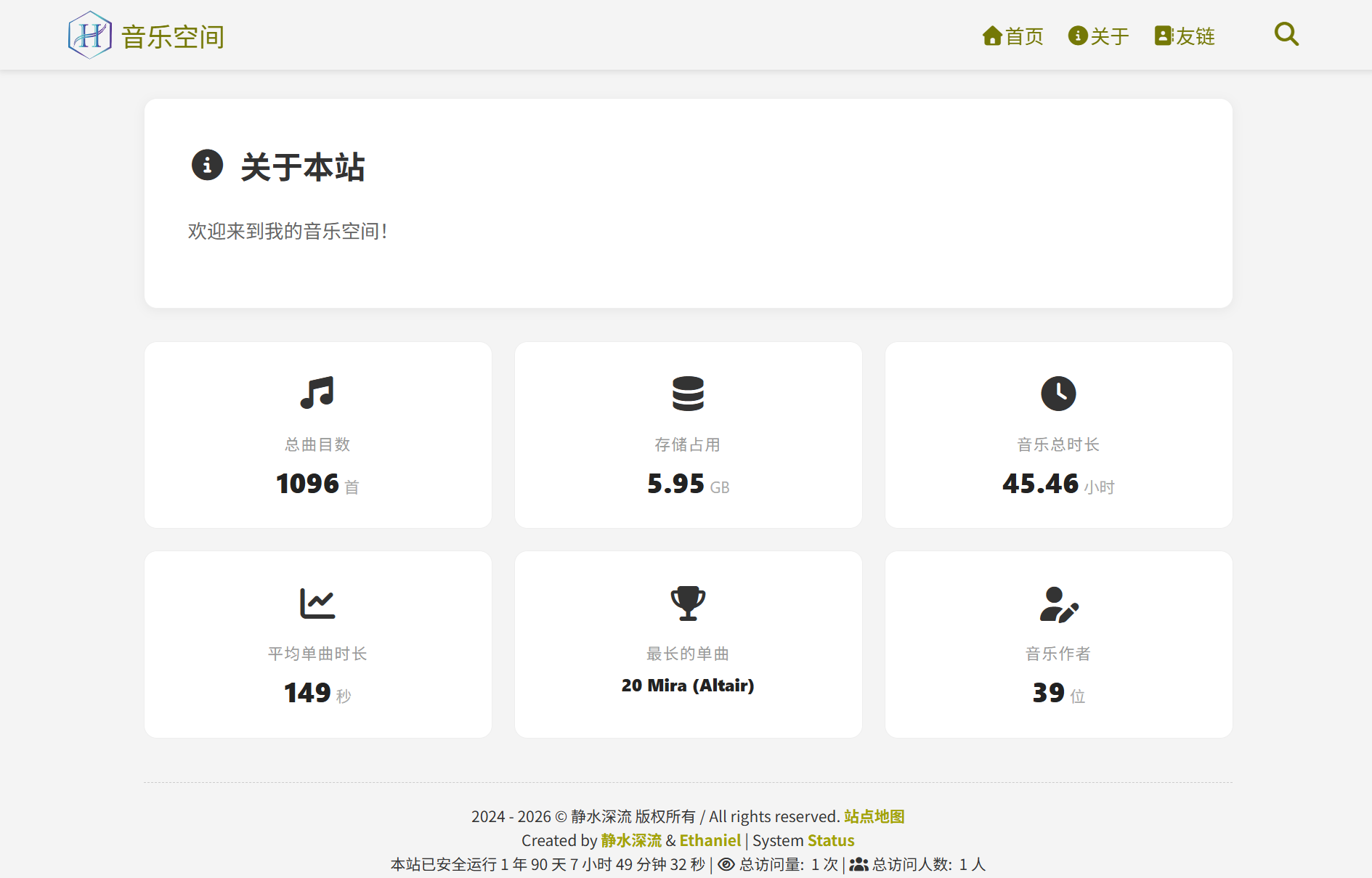The width and height of the screenshot is (1372, 878).
Task: Click the trophy icon in 最长的单曲 card
Action: pyautogui.click(x=688, y=603)
